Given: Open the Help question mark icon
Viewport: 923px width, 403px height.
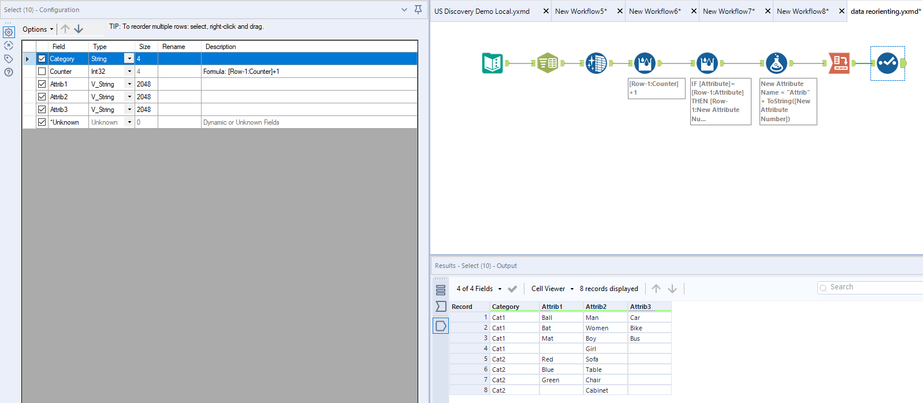Looking at the screenshot, I should coord(9,72).
